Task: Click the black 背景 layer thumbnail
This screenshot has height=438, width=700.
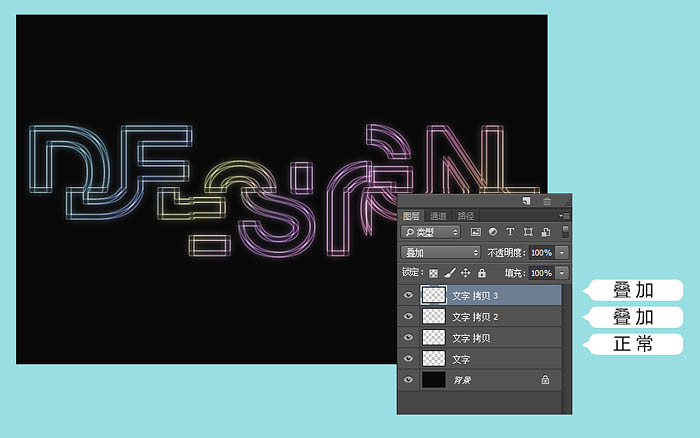Action: [433, 380]
